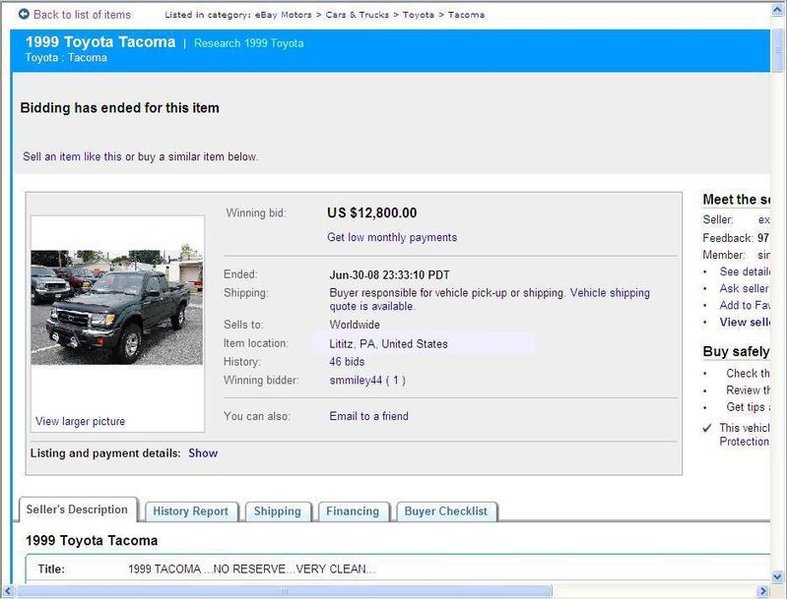The width and height of the screenshot is (787, 599).
Task: Click the Worldwide sells-to value
Action: (354, 325)
